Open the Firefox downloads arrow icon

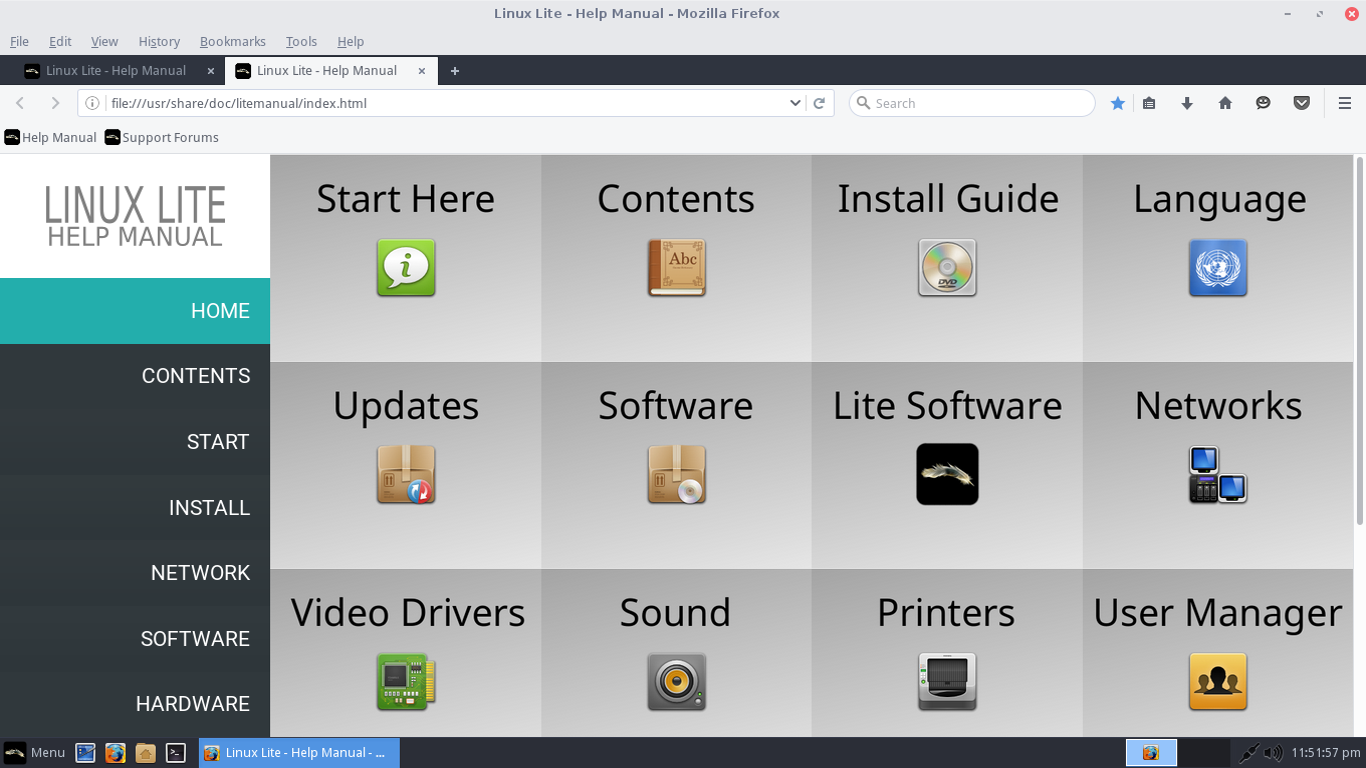tap(1187, 103)
